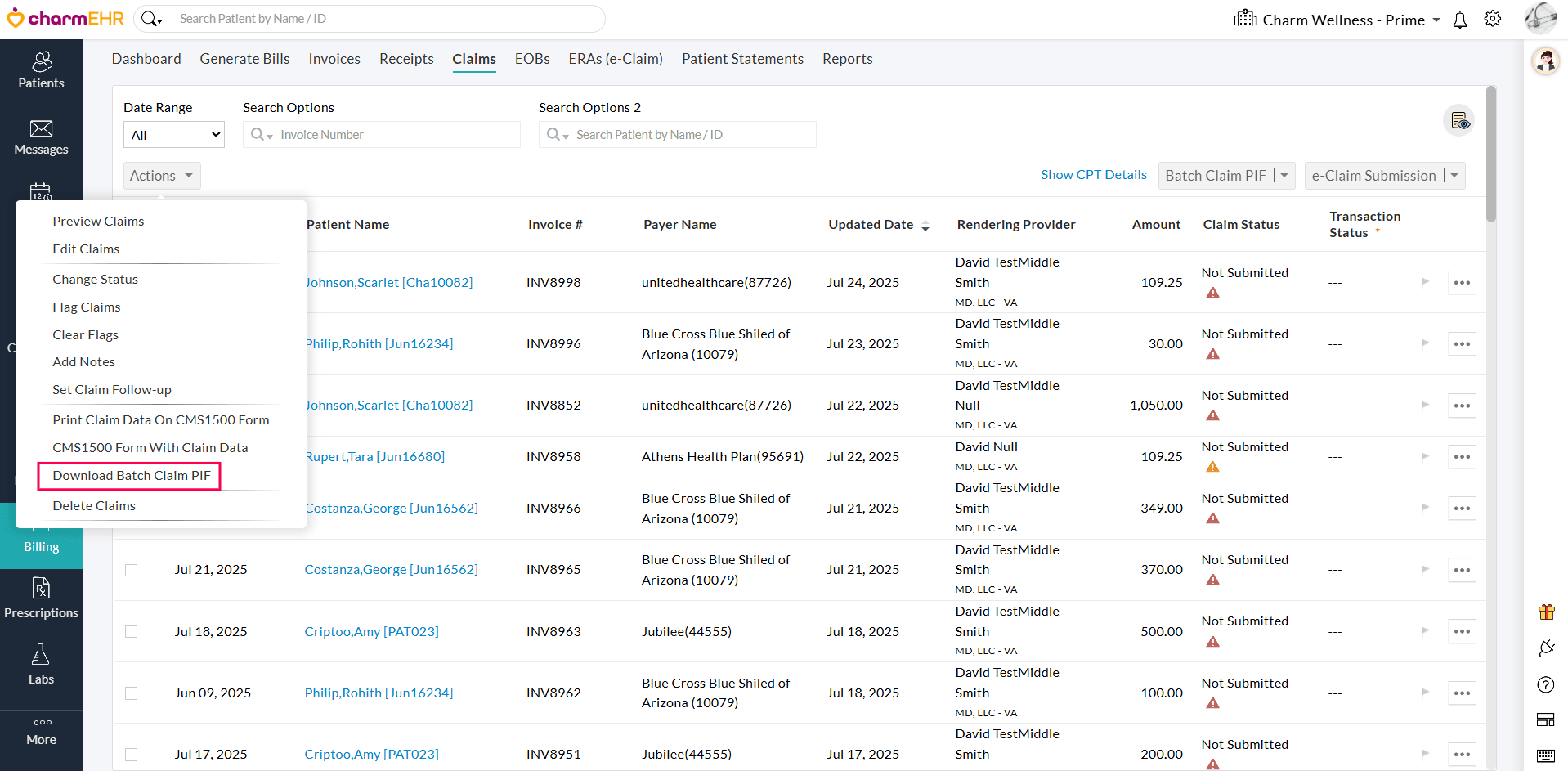Click the Show CPT Details link
This screenshot has width=1568, height=771.
[1094, 174]
